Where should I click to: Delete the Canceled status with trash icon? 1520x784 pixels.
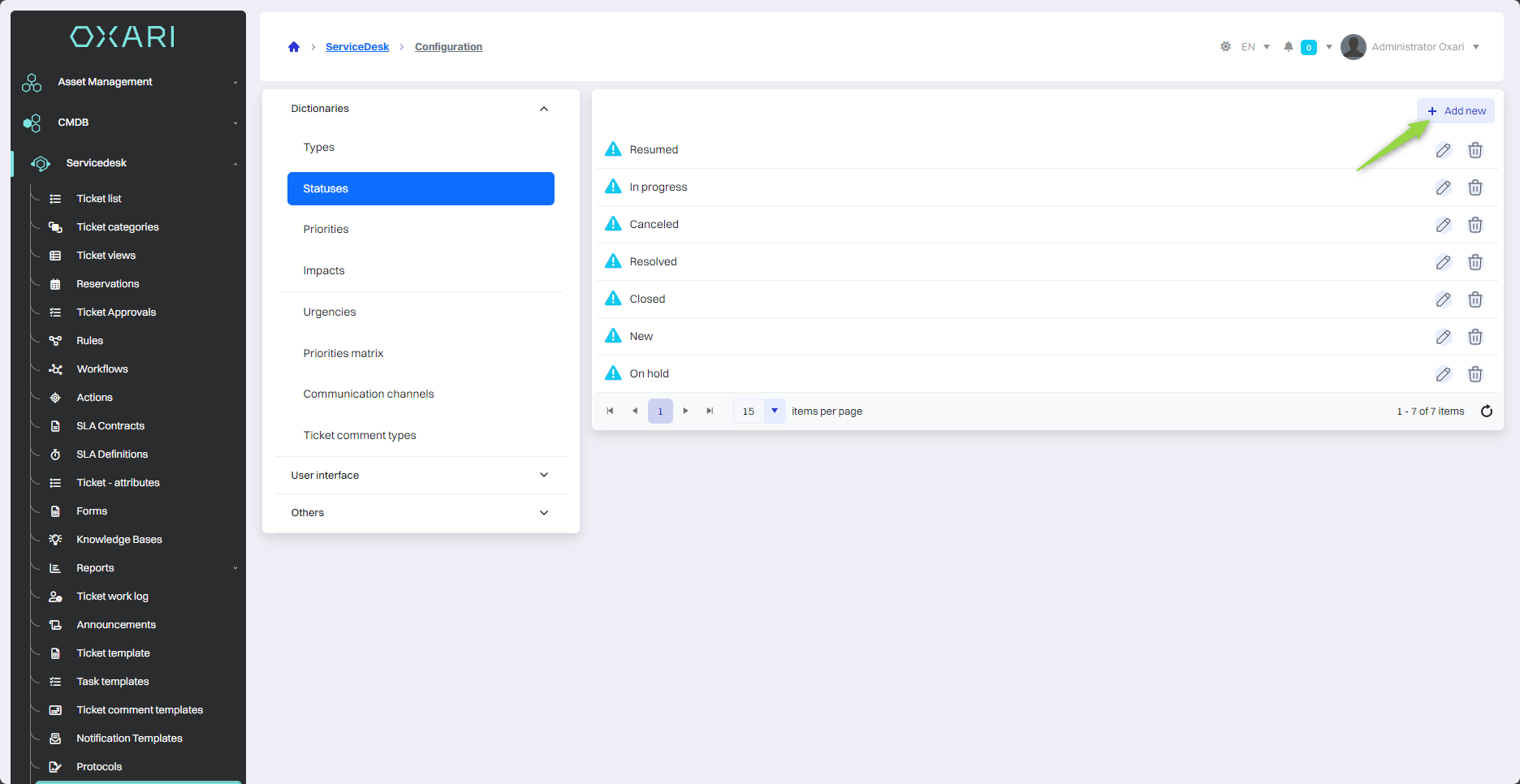pyautogui.click(x=1475, y=225)
